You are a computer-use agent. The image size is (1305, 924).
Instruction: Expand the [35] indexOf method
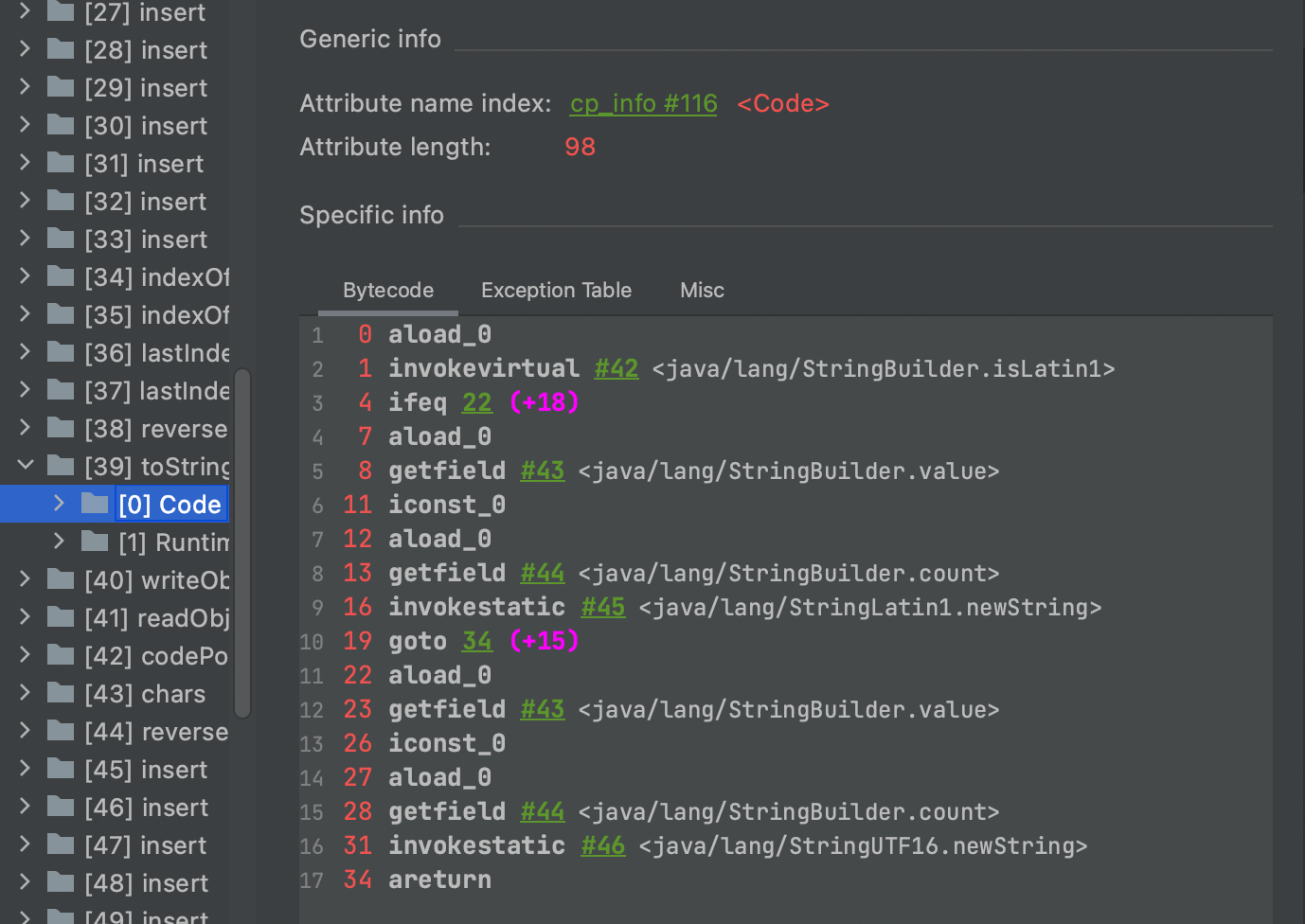[26, 313]
